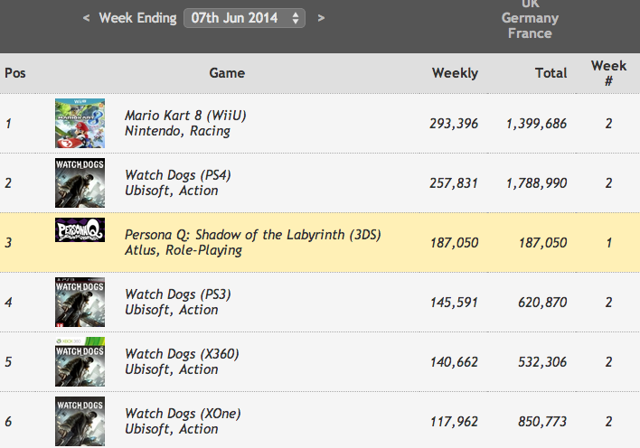Screen dimensions: 640x448
Task: Select weekly sales value 145,591
Action: coord(454,302)
